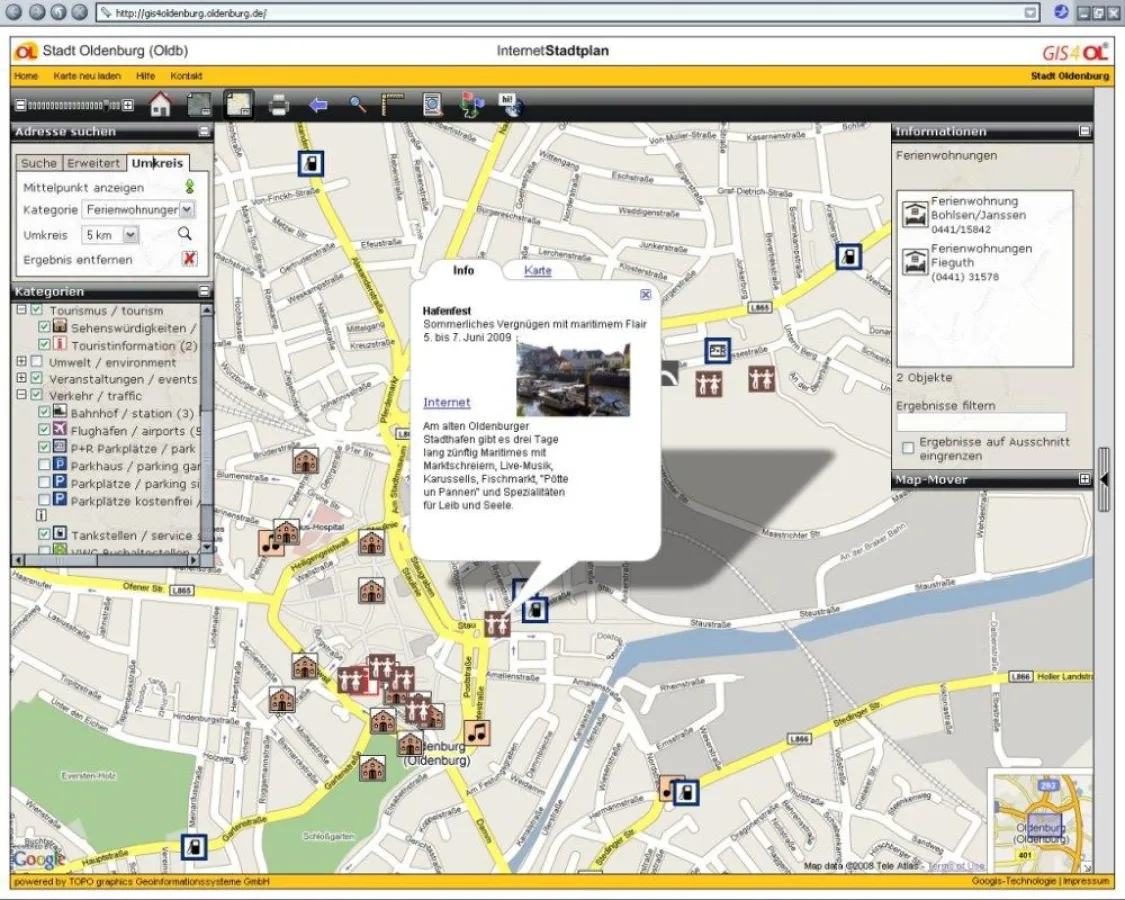The image size is (1125, 900).
Task: Select the magnifier zoom tool in toolbar
Action: 357,105
